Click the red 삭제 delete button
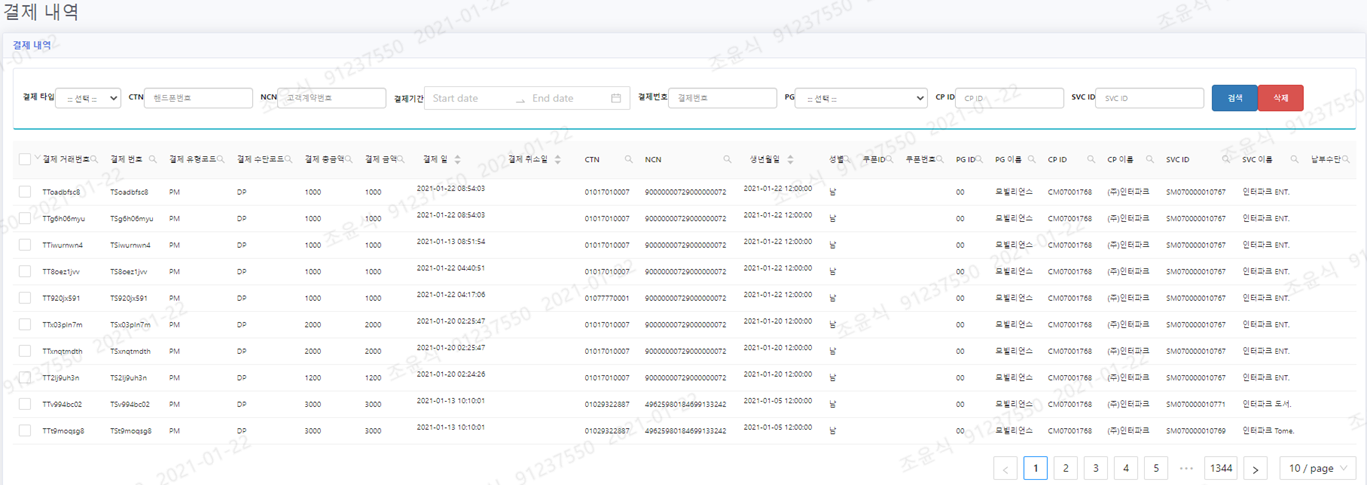 1281,98
